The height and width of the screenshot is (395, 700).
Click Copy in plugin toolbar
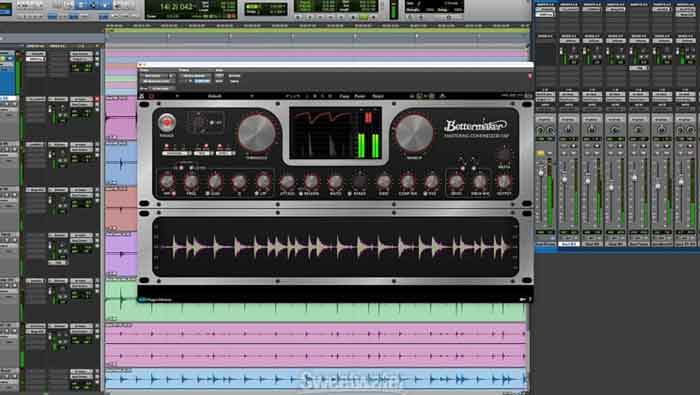pyautogui.click(x=344, y=96)
